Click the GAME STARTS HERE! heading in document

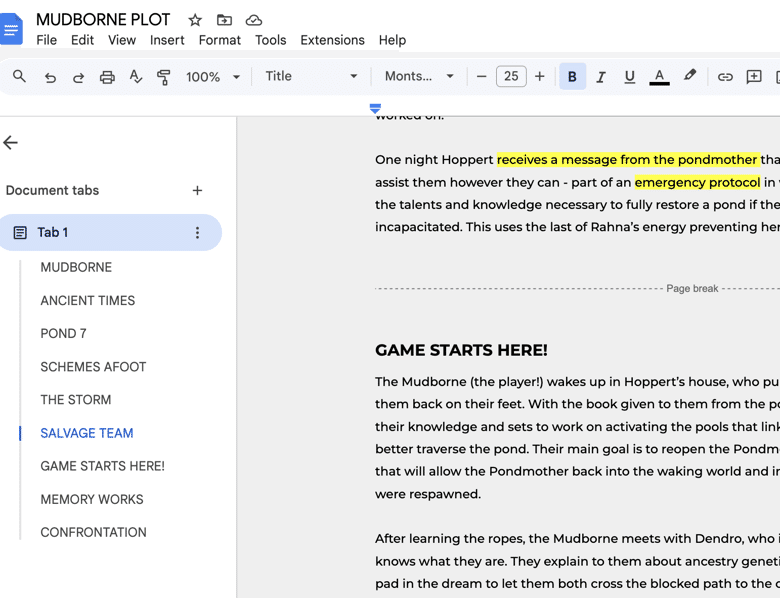461,350
